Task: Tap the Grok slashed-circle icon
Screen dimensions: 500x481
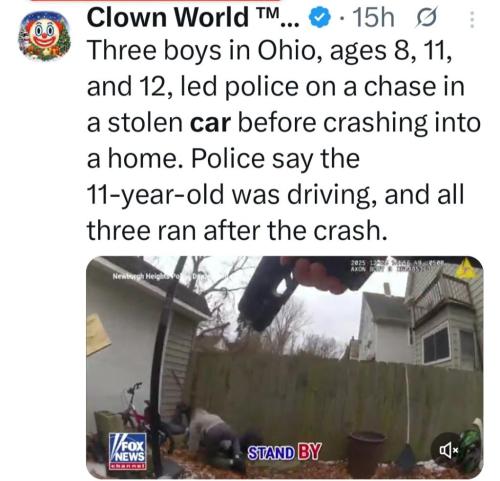Action: [426, 19]
